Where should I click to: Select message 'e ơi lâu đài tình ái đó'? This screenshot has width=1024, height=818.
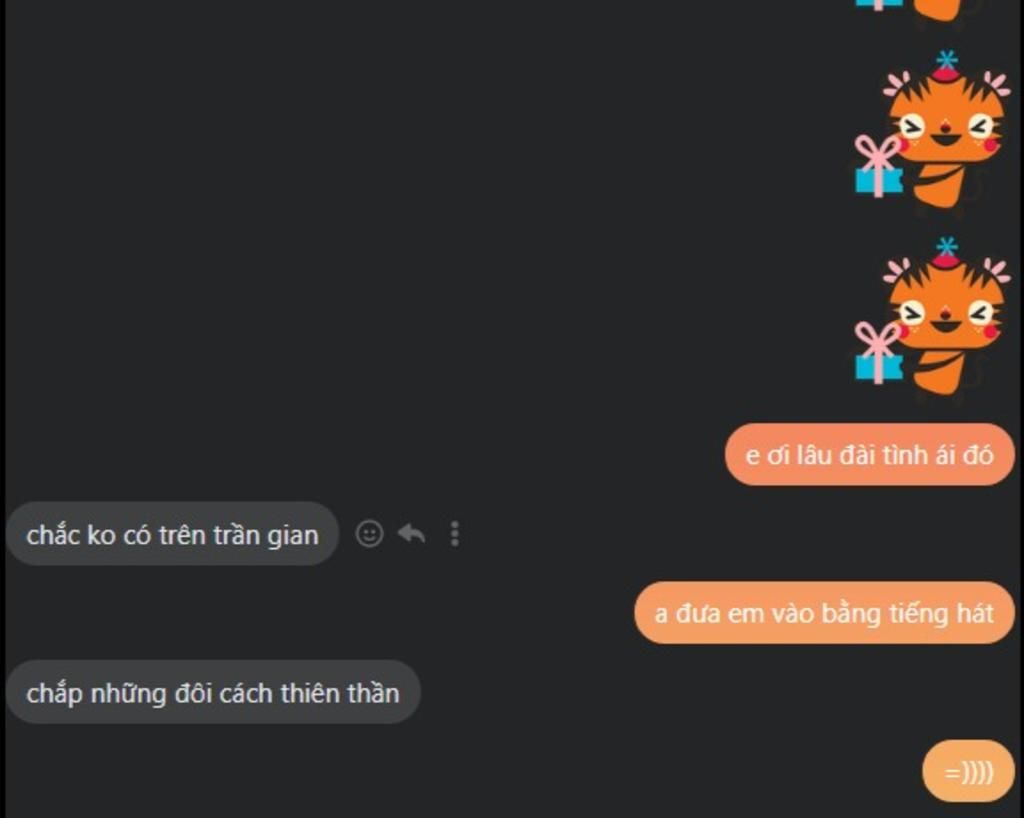(x=869, y=454)
